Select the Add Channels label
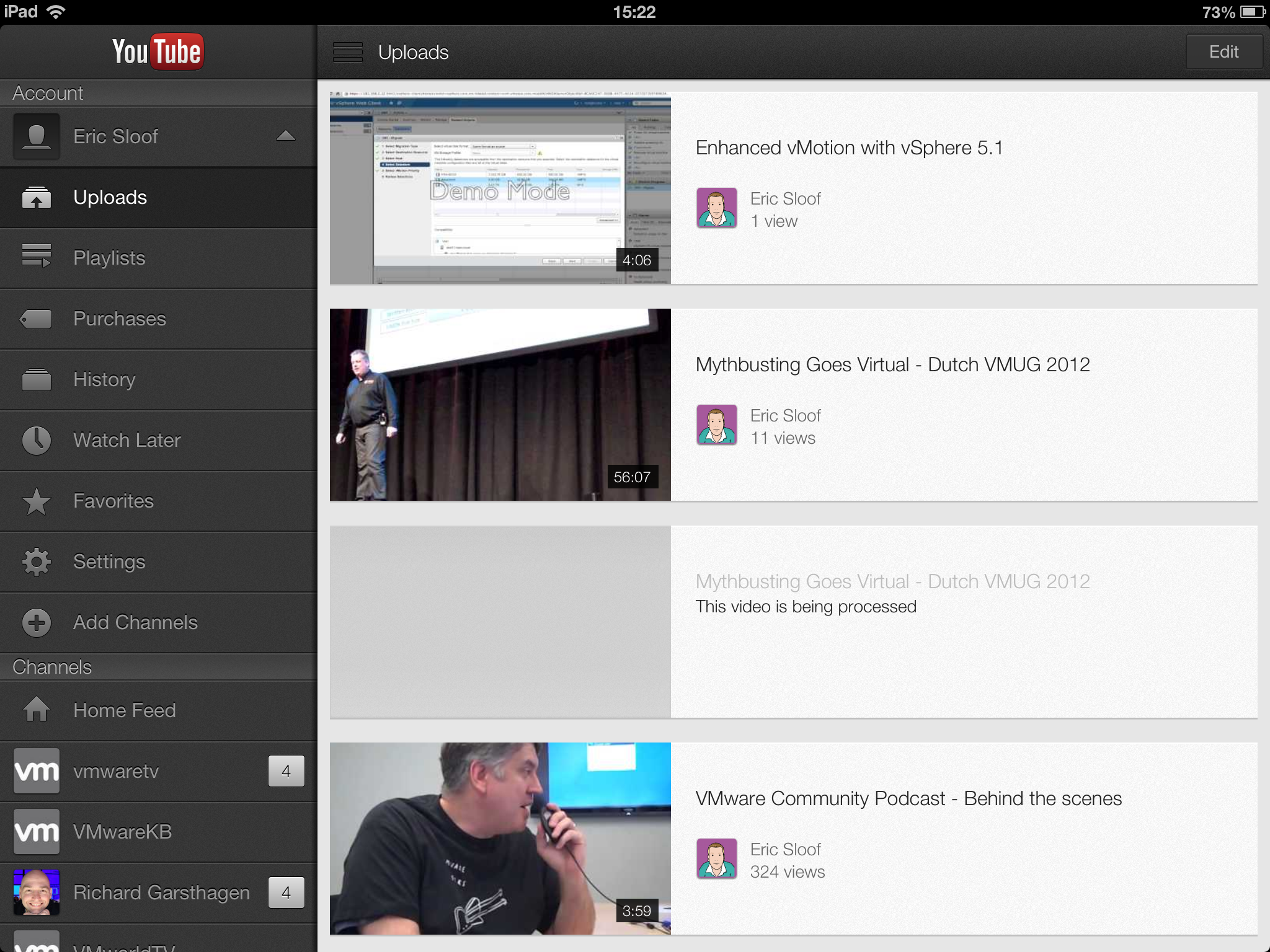Image resolution: width=1270 pixels, height=952 pixels. (136, 622)
